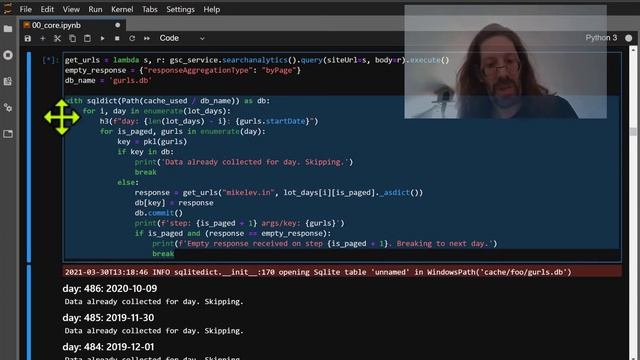Viewport: 640px width, 360px height.
Task: Restart the kernel with circular arrow icon
Action: click(x=132, y=38)
